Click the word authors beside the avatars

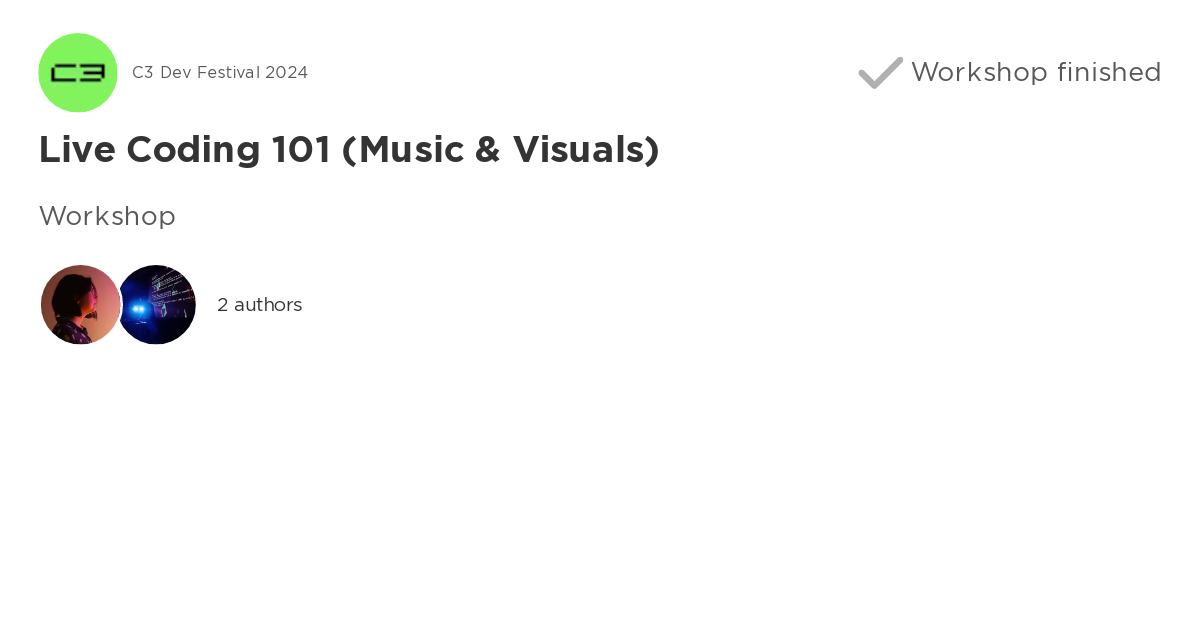[268, 305]
